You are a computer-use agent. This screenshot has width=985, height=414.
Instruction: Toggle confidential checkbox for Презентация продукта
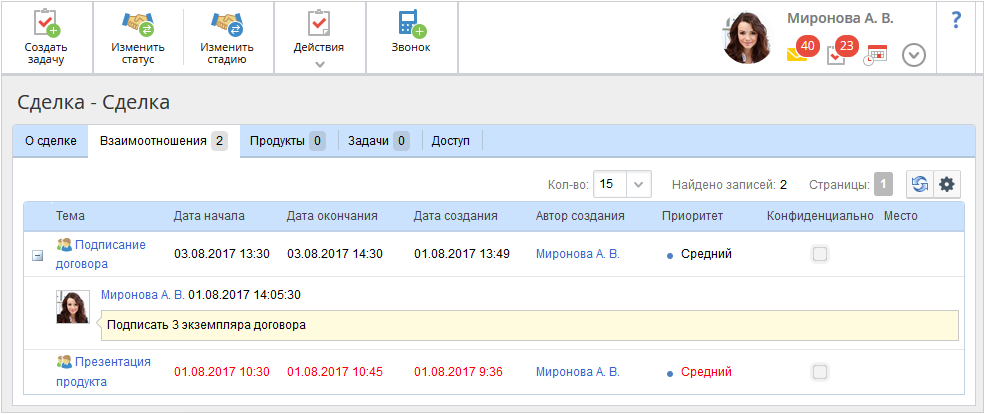click(820, 372)
